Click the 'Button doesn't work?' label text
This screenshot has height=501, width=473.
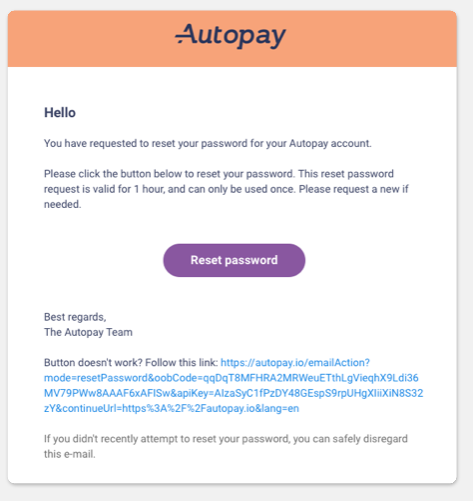point(93,362)
